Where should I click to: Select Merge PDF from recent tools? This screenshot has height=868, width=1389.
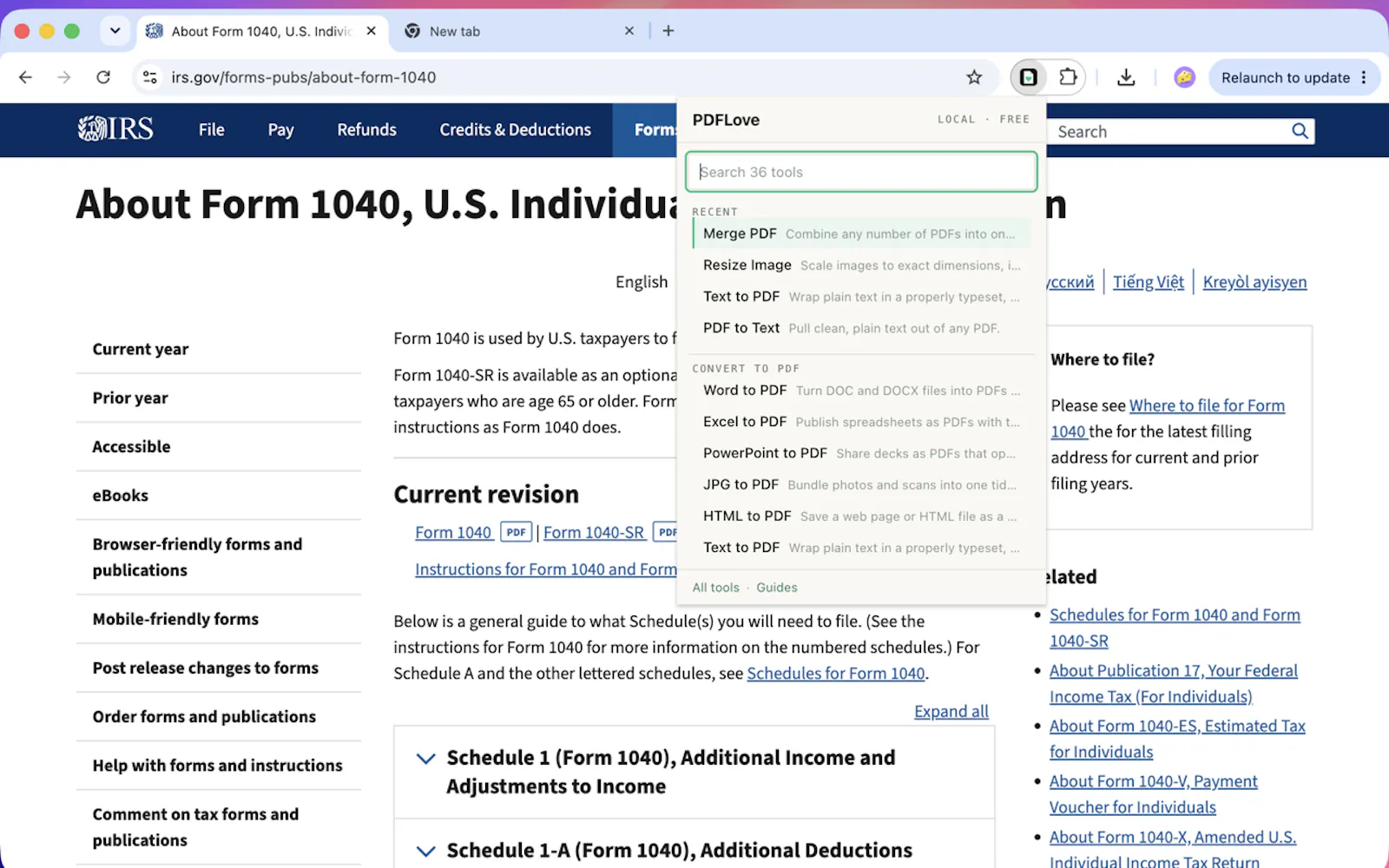point(861,233)
